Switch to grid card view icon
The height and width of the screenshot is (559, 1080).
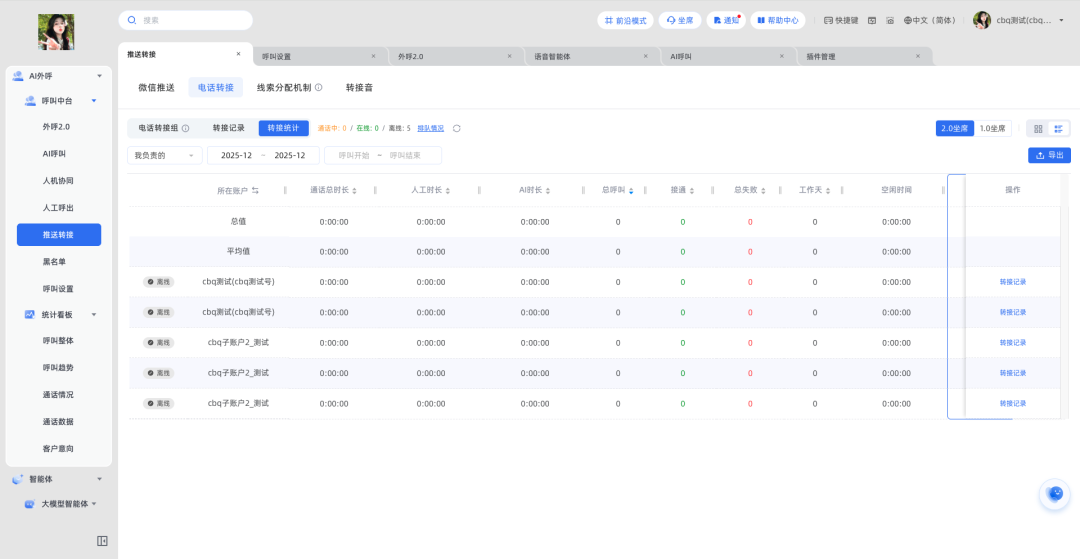1038,128
